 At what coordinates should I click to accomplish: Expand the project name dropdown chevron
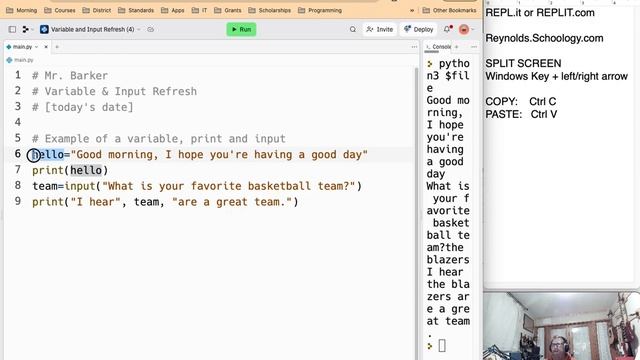click(139, 29)
